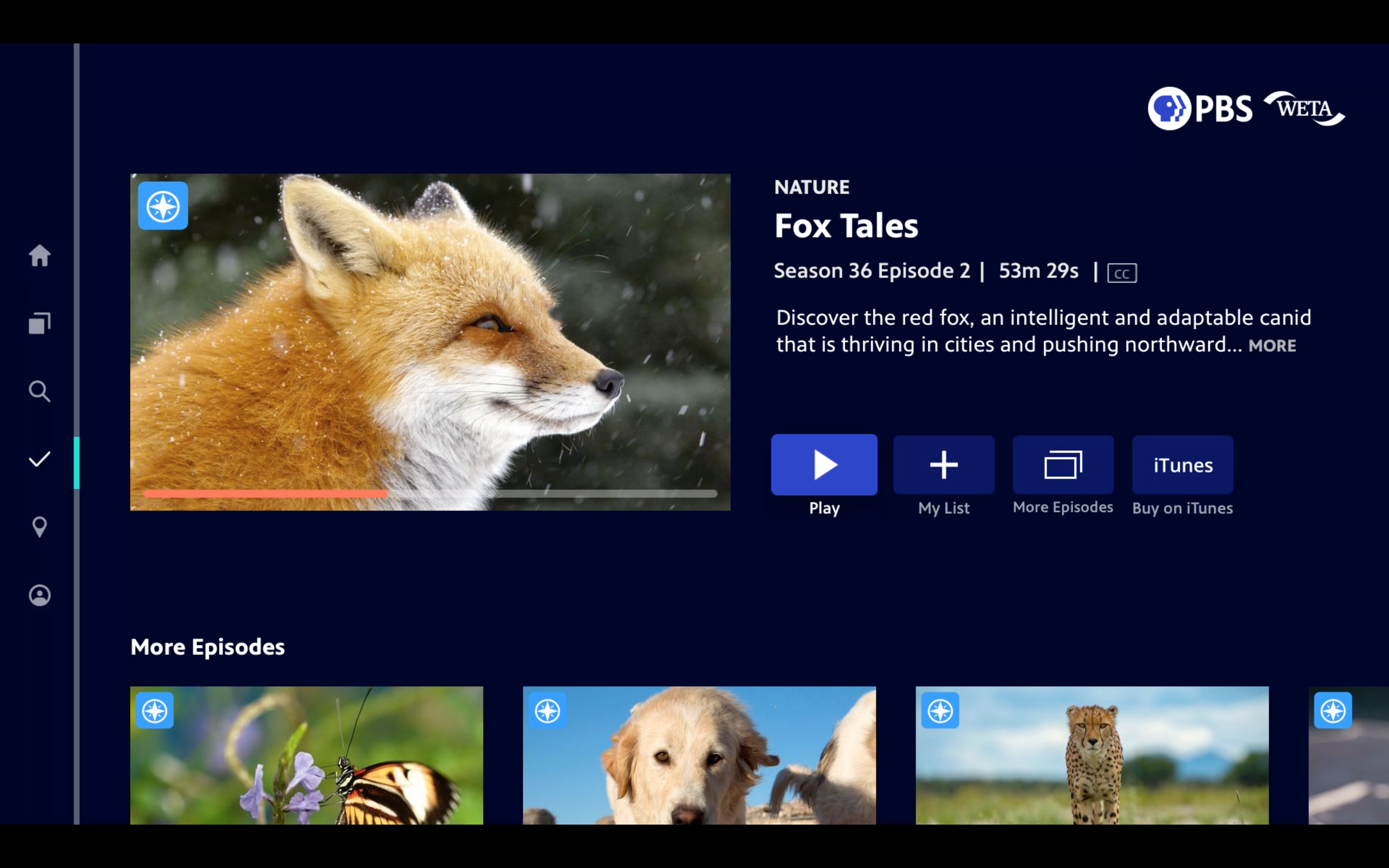This screenshot has width=1389, height=868.
Task: Open the Shows library sidebar icon
Action: coord(40,323)
